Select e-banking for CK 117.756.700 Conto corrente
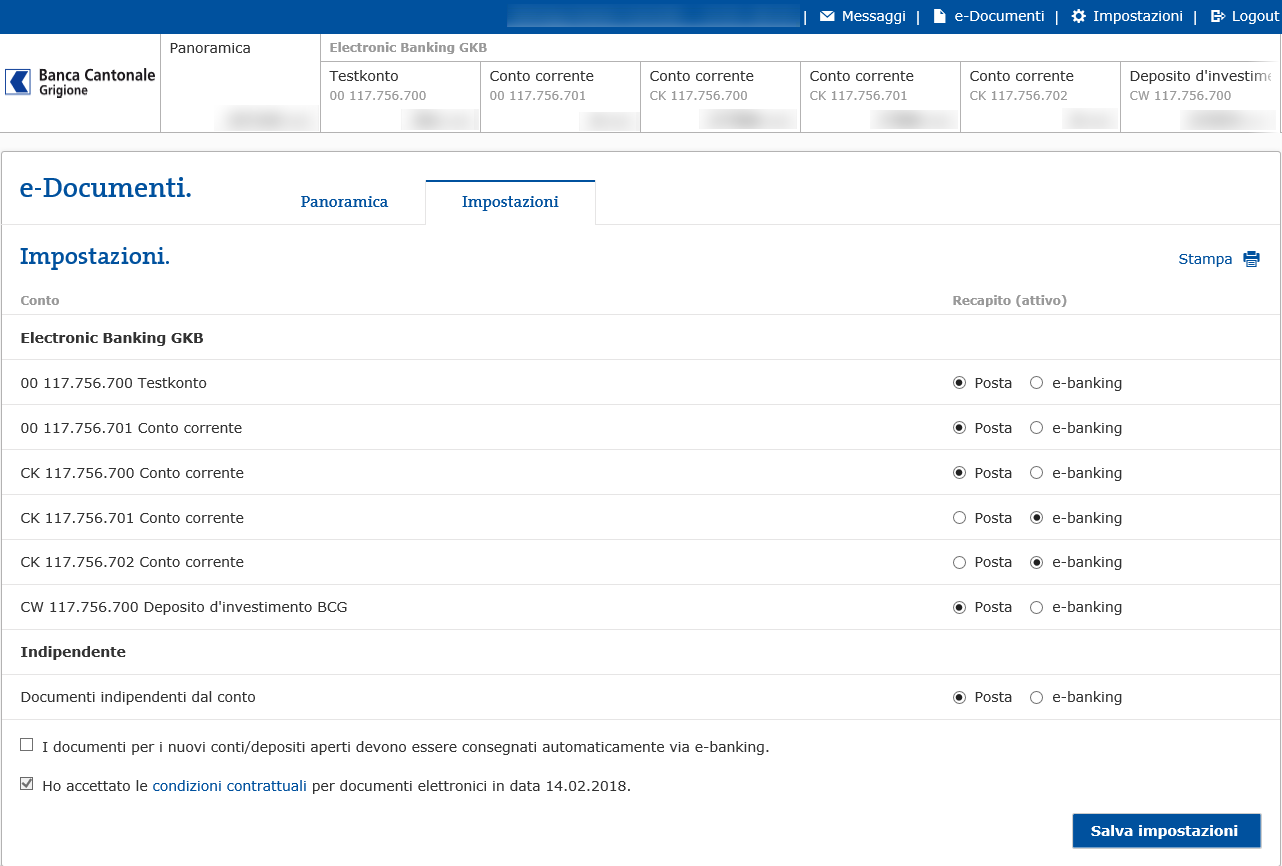This screenshot has width=1282, height=866. click(1037, 473)
